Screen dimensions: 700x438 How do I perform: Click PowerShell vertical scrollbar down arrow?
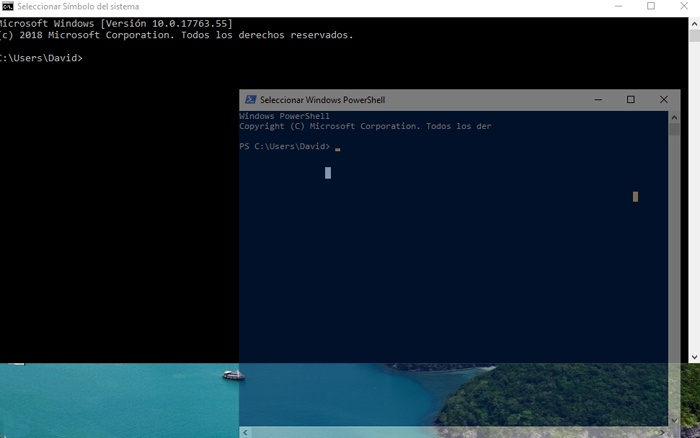674,420
